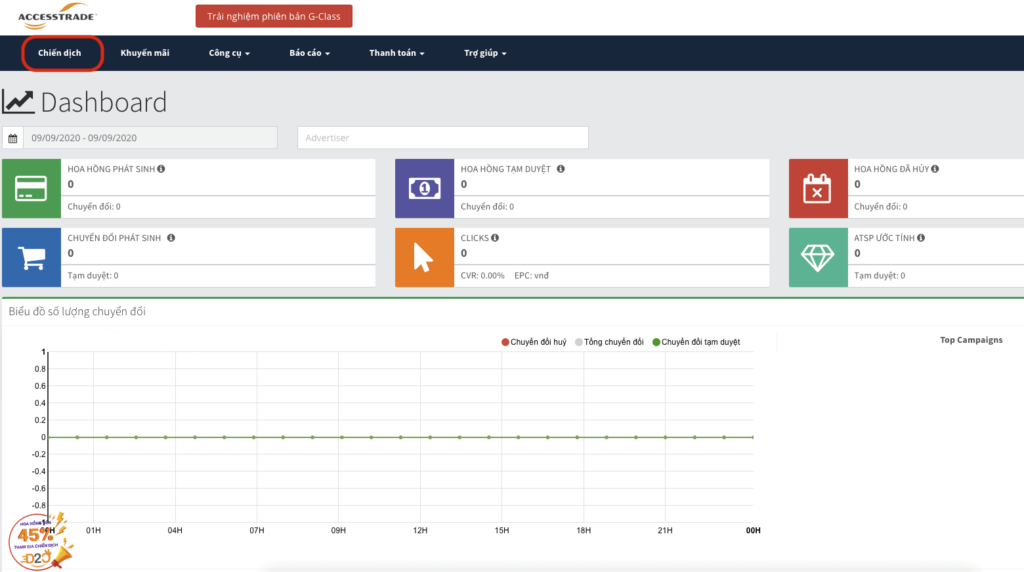Screen dimensions: 1024x572
Task: Click the blue shopping cart icon
Action: coord(31,257)
